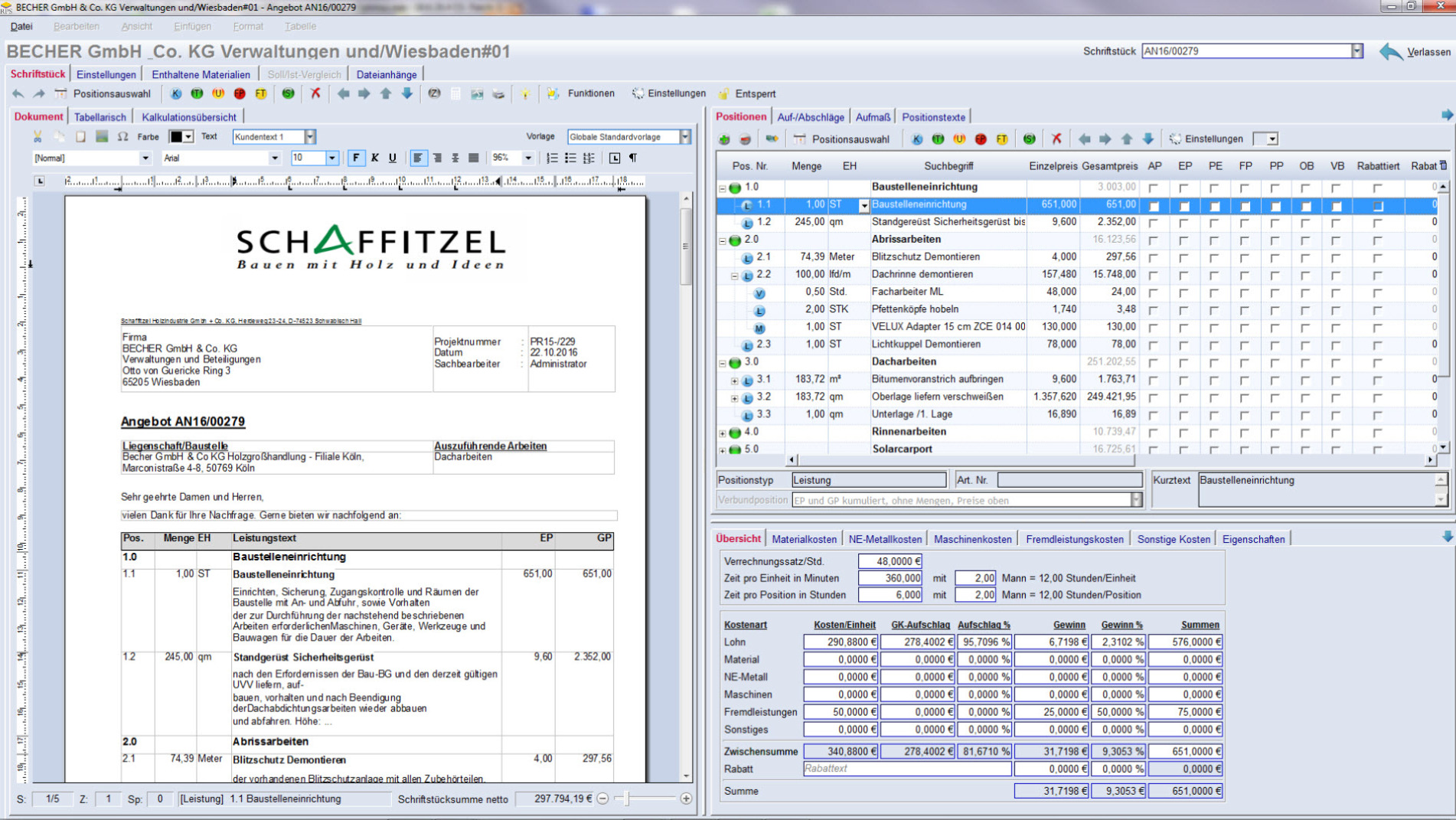Image resolution: width=1456 pixels, height=820 pixels.
Task: Toggle AP checkbox for row 3.0 Dacharbeiten
Action: click(x=1154, y=364)
